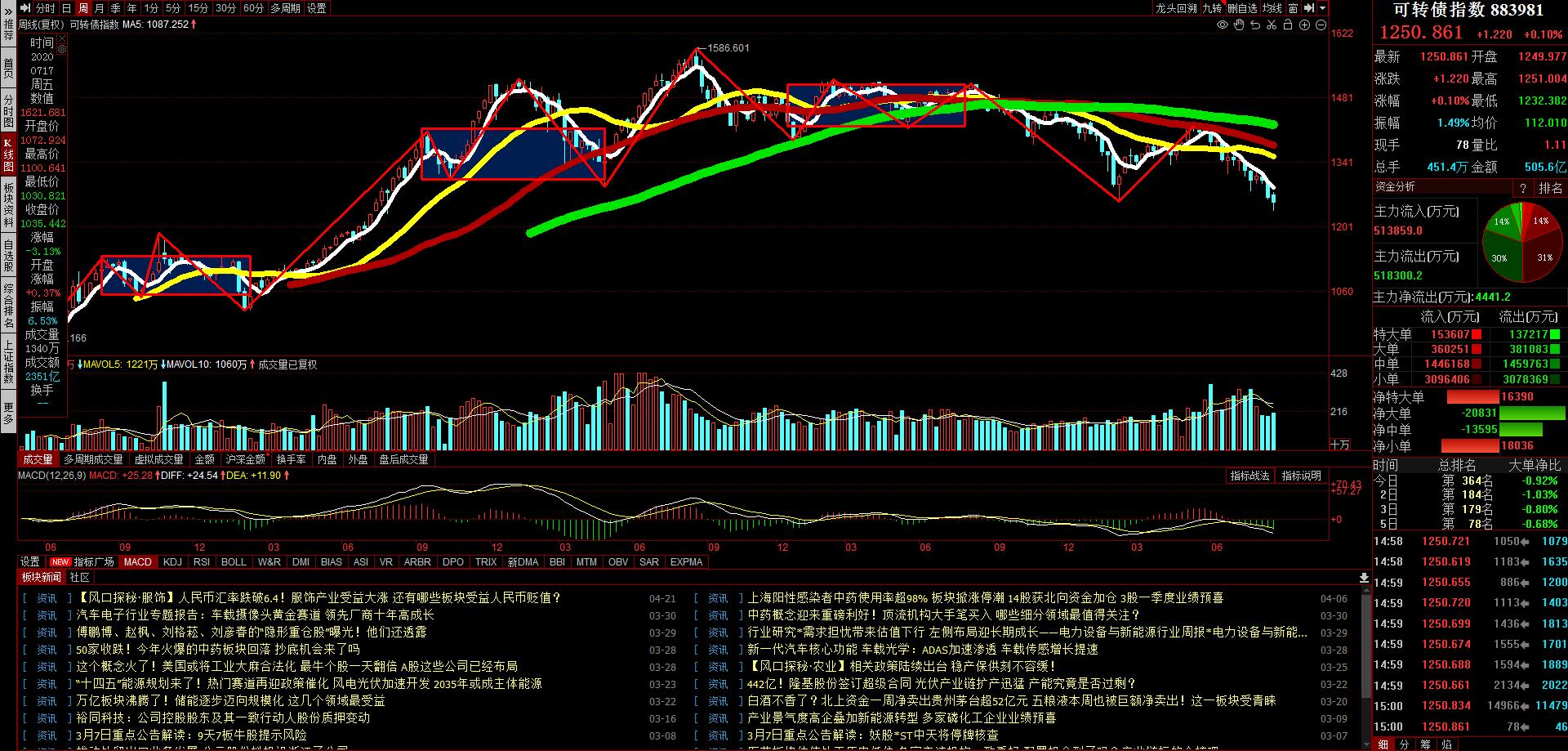Switch to the 盘后成交量 tab
This screenshot has width=1568, height=751.
point(403,459)
